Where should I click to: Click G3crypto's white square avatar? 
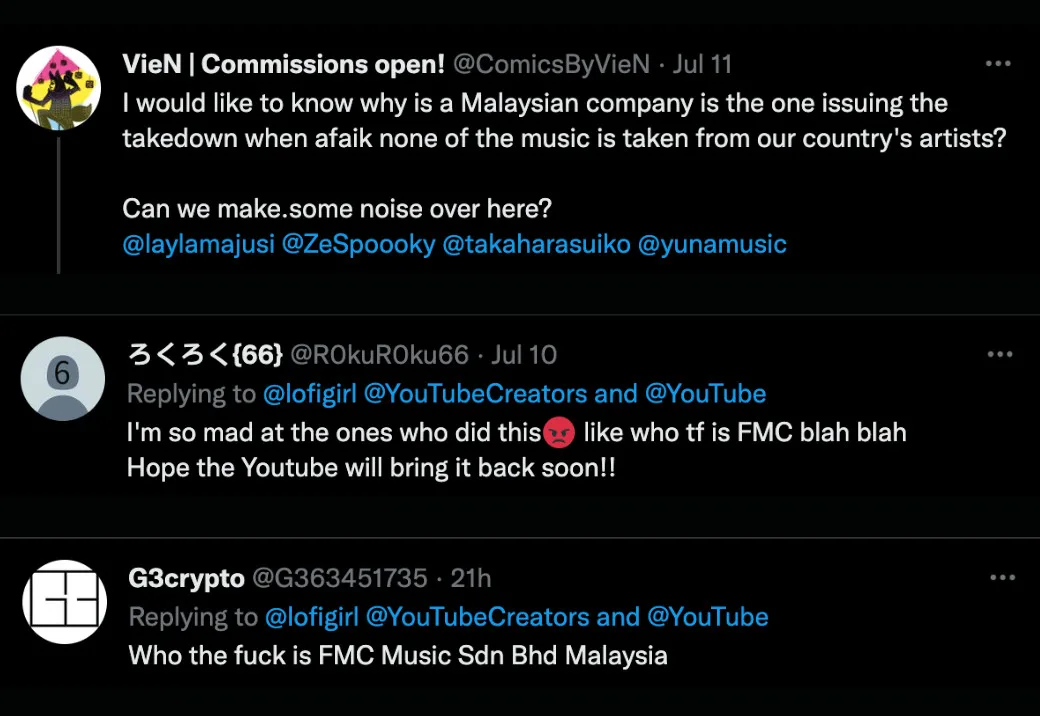point(64,601)
